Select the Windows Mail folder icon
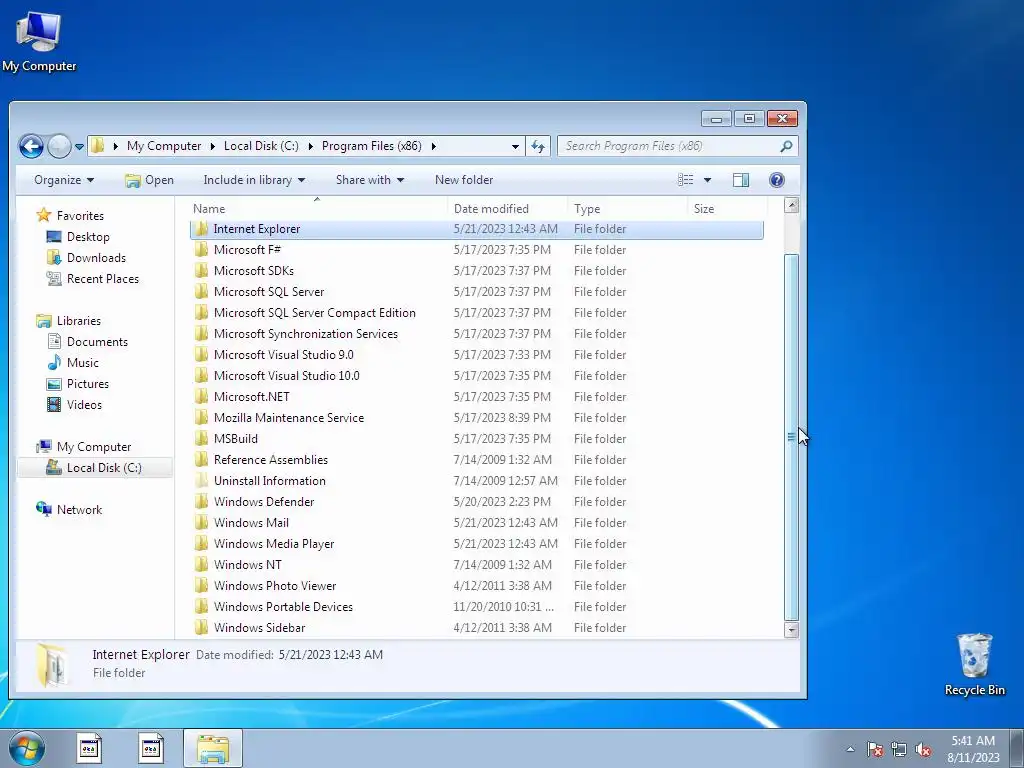 click(202, 523)
